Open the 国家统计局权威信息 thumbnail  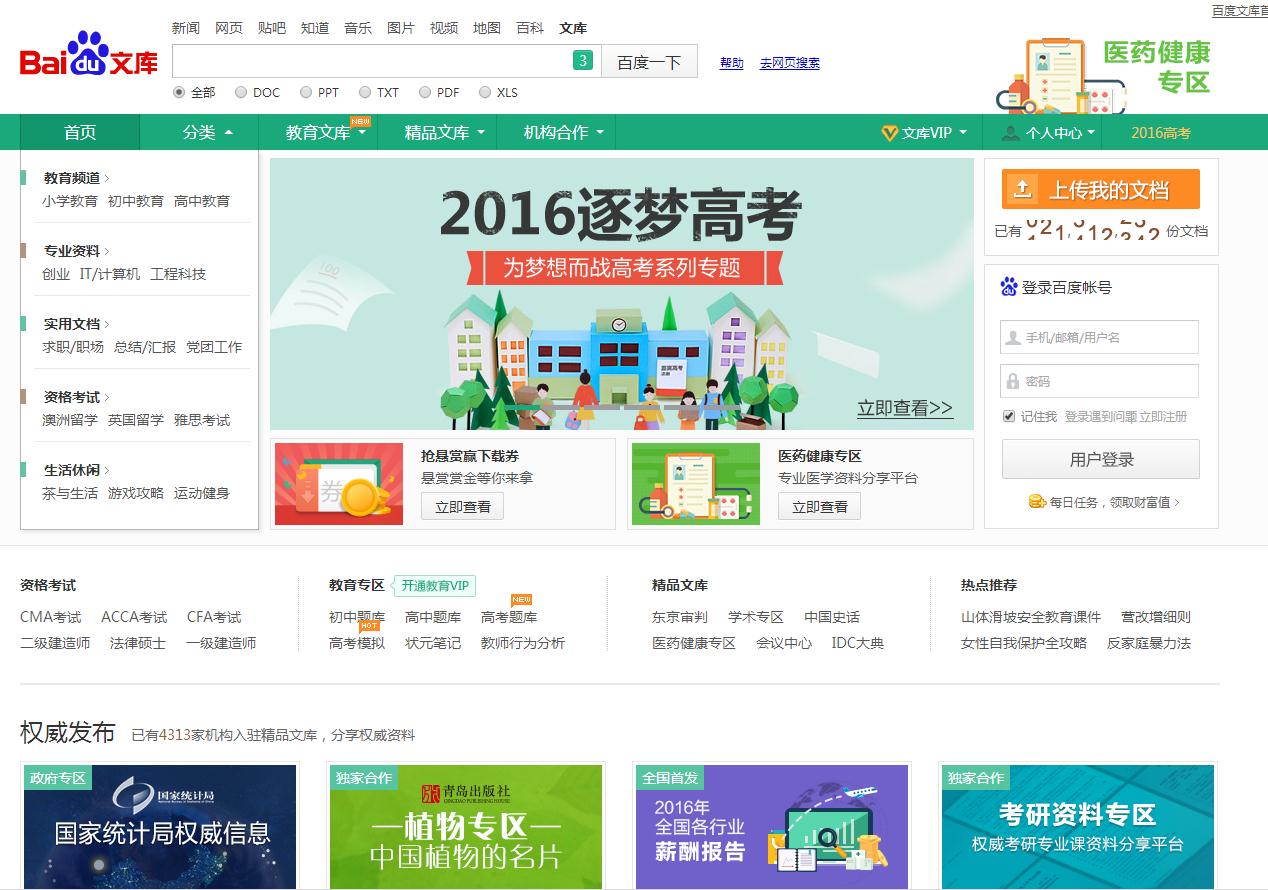[x=161, y=827]
